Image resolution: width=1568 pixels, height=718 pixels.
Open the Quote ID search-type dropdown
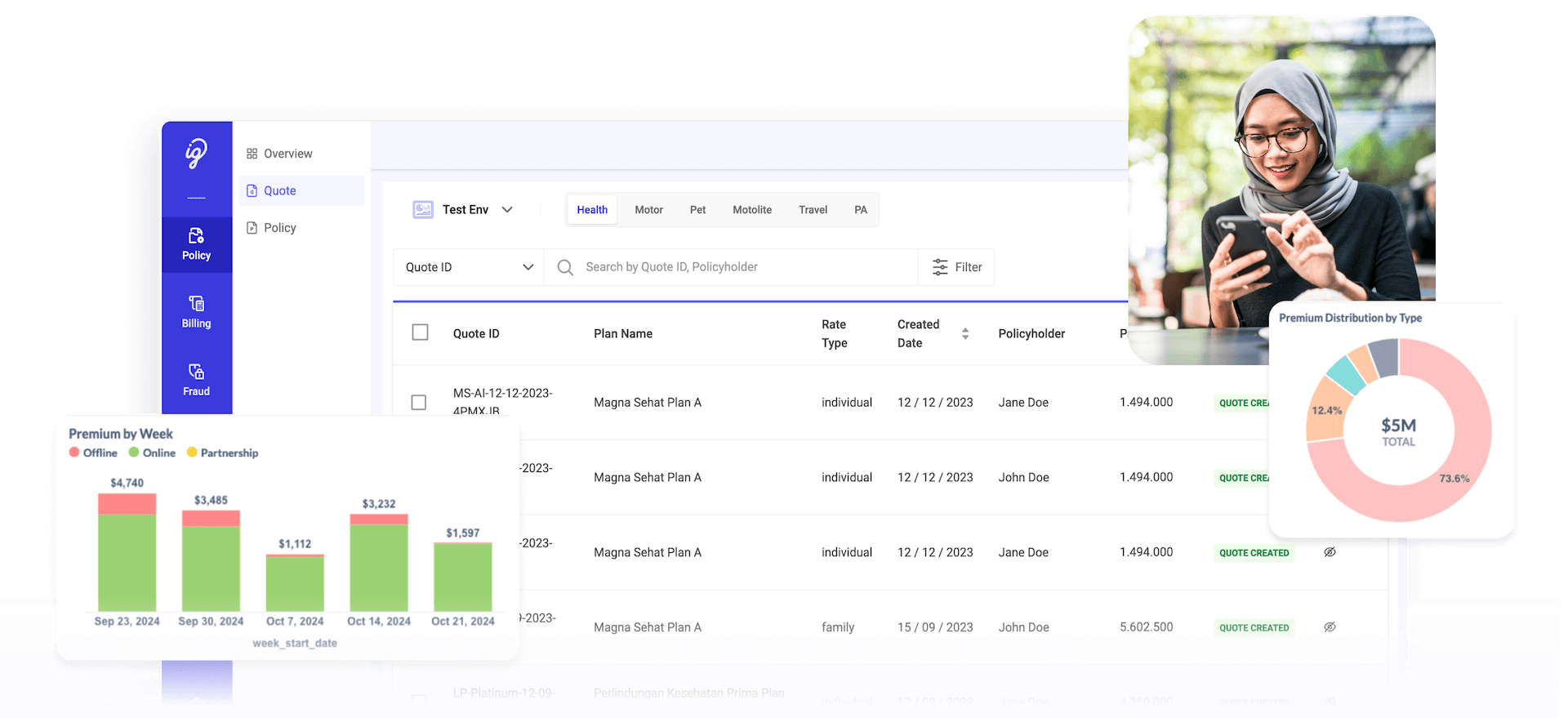pos(469,267)
